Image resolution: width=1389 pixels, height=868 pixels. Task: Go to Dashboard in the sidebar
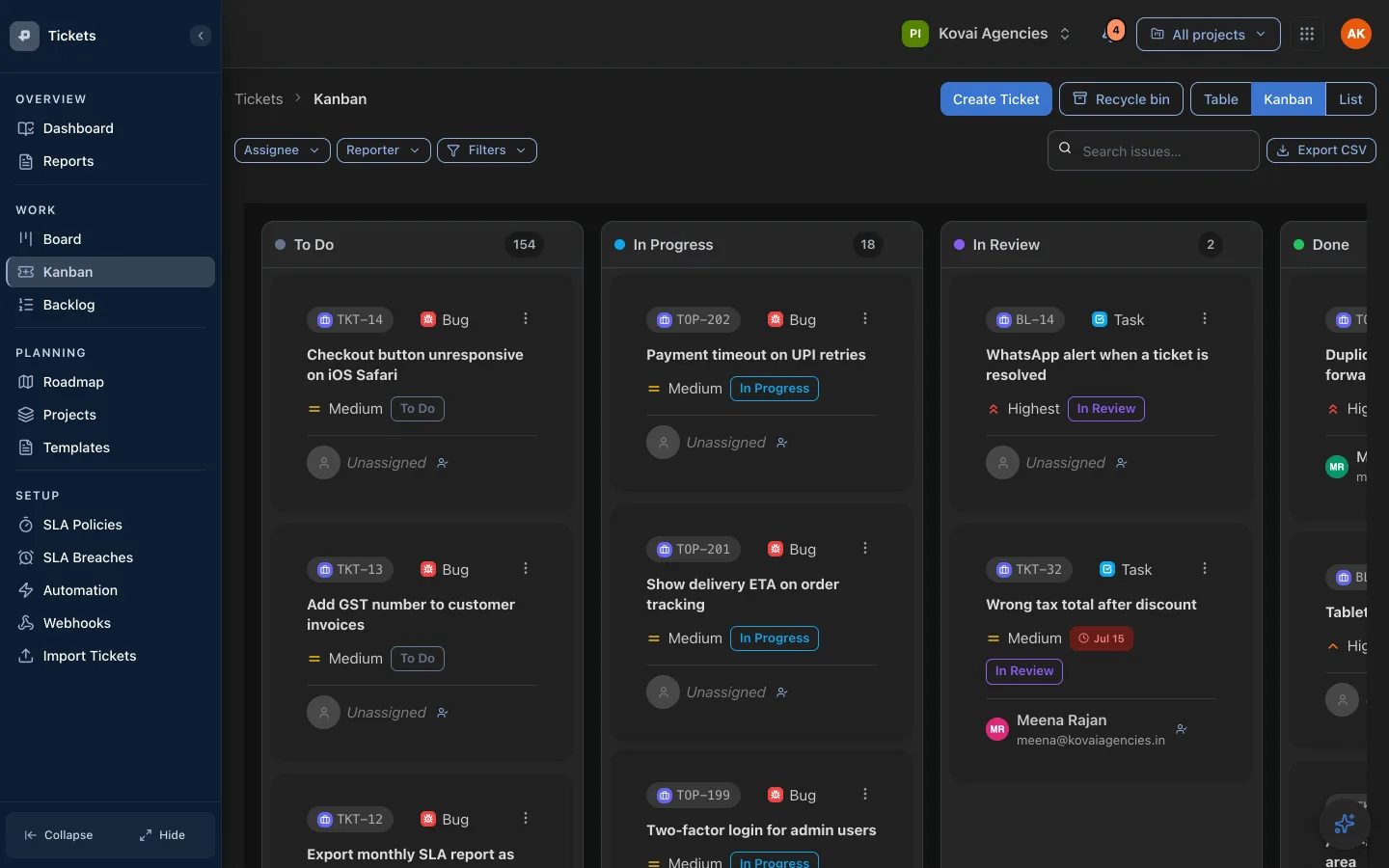110,128
